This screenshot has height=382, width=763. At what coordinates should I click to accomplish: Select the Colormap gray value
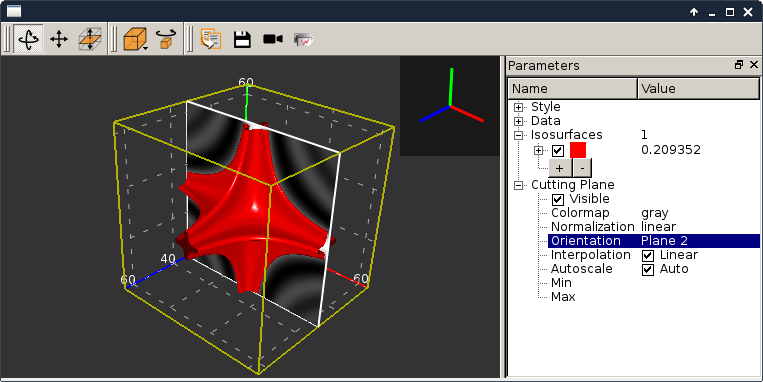[654, 213]
